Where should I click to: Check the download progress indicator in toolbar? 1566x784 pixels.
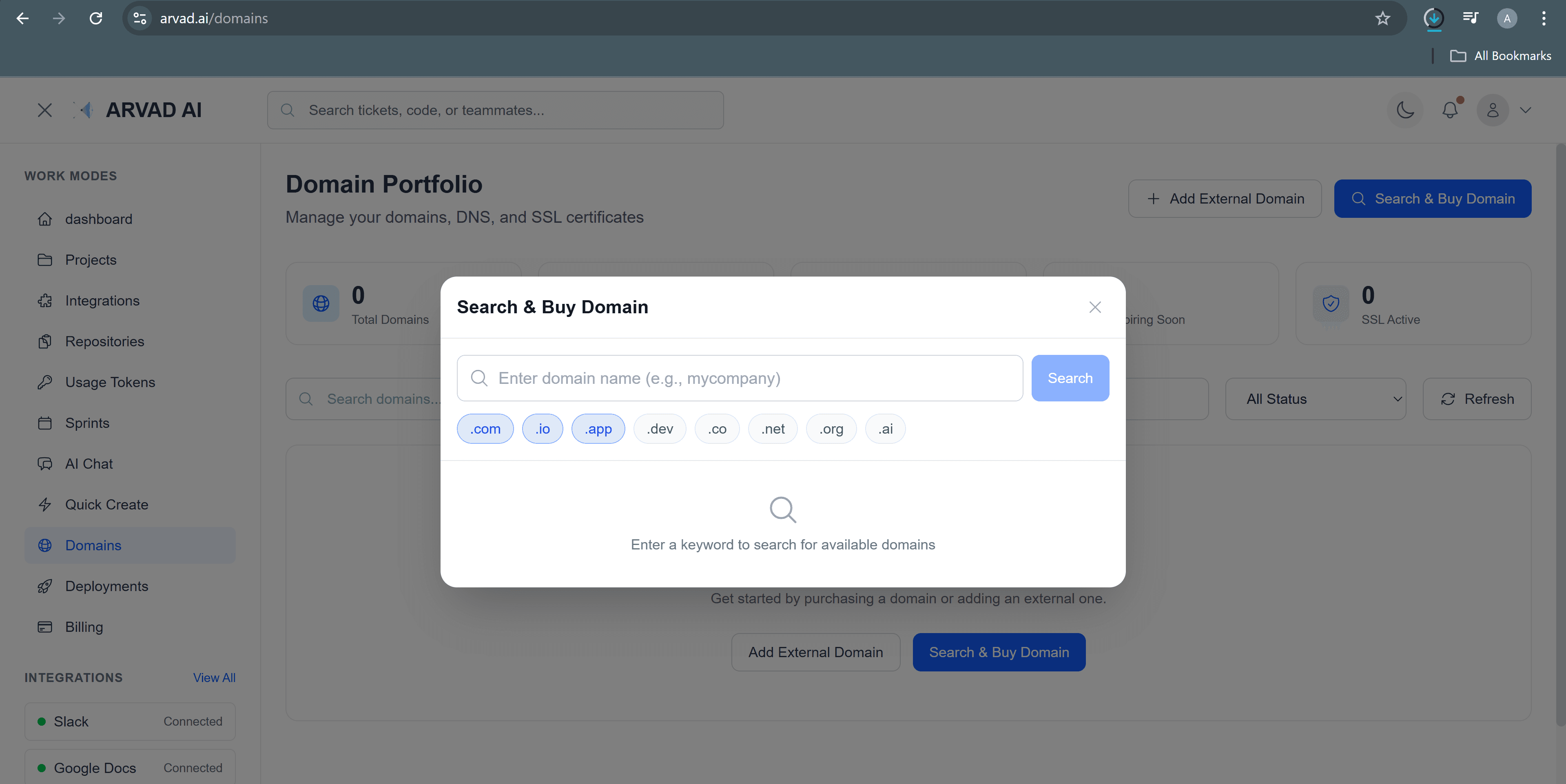pos(1434,18)
